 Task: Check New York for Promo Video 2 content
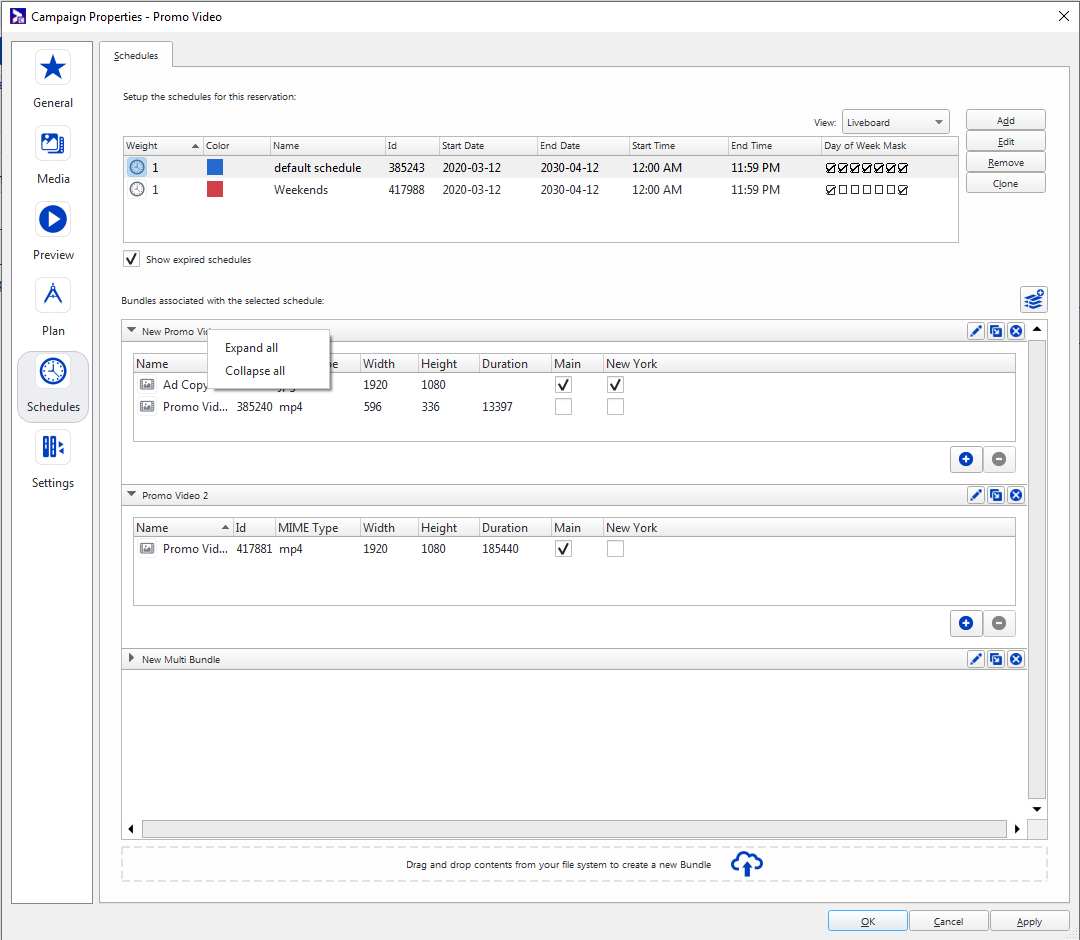[x=615, y=549]
